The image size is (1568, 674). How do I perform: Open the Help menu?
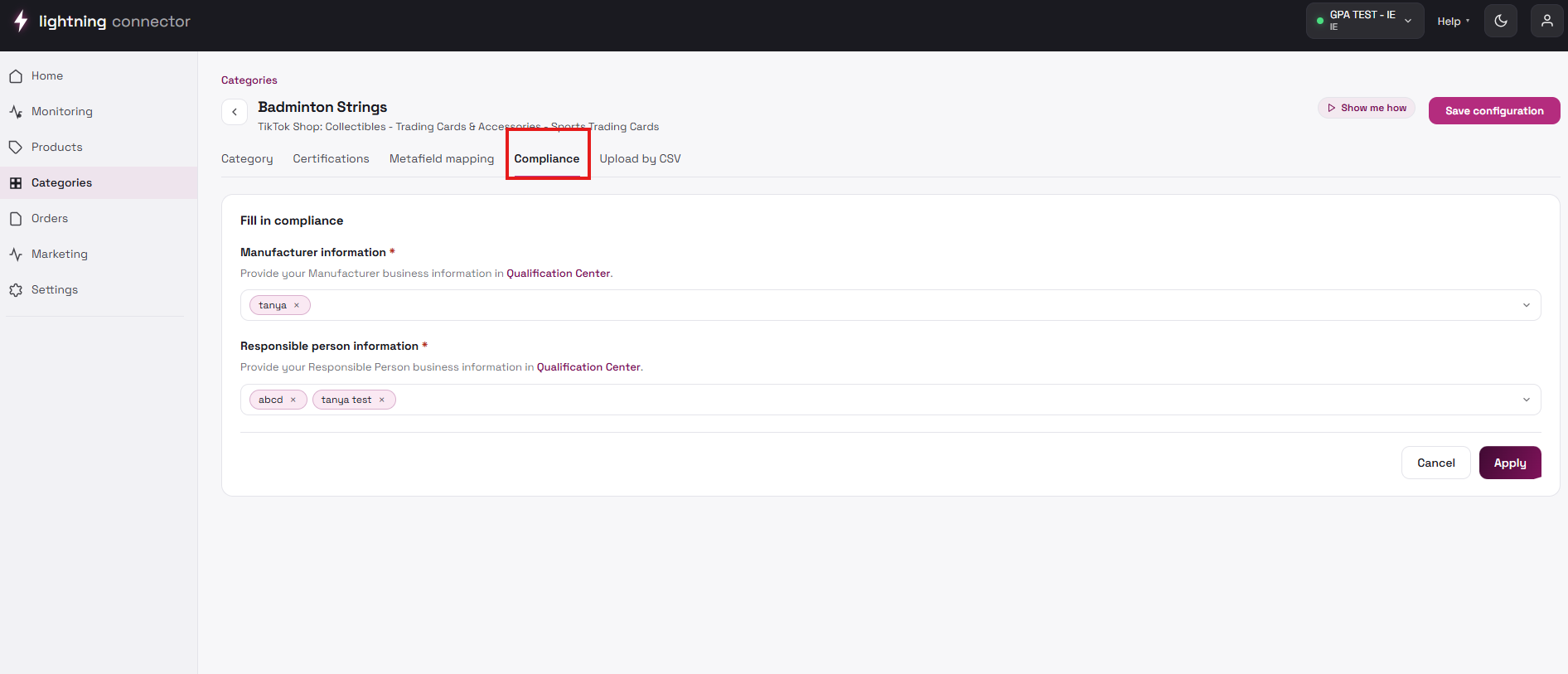(x=1454, y=22)
